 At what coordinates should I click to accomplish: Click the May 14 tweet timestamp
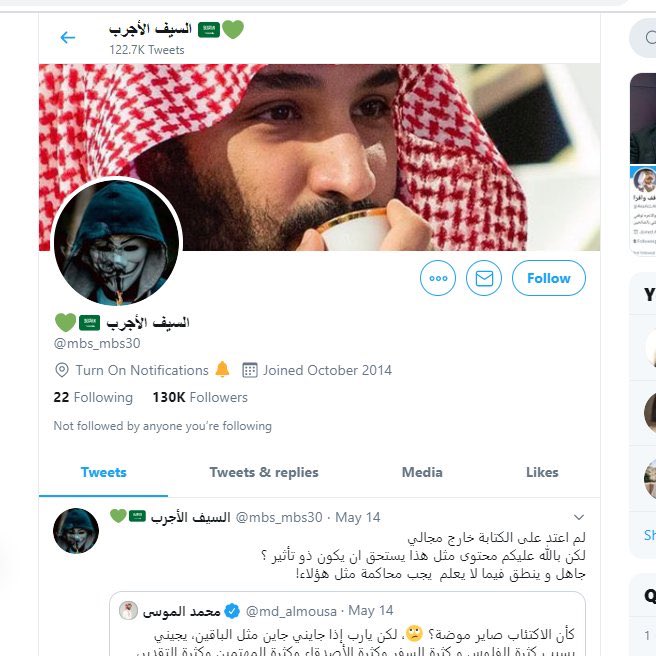click(358, 518)
